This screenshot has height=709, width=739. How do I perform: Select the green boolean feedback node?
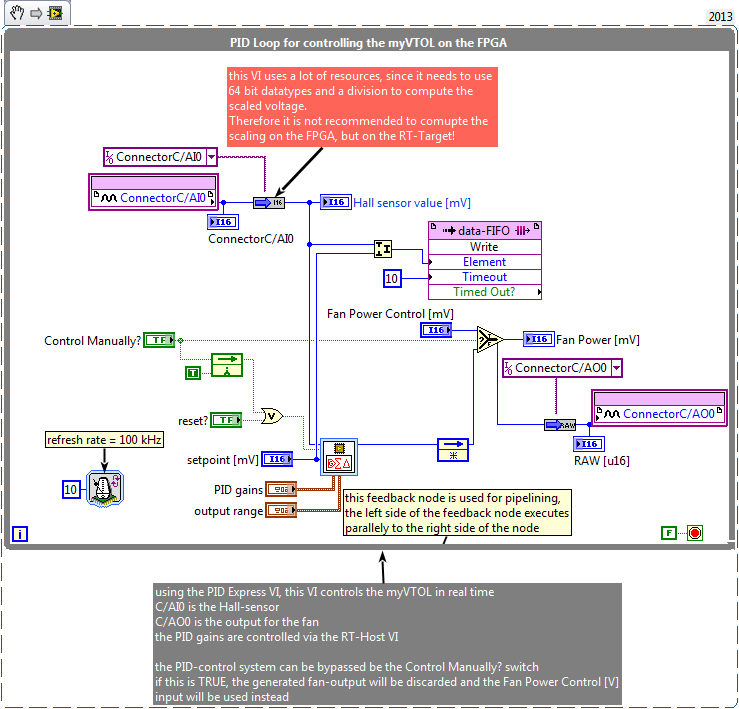227,365
